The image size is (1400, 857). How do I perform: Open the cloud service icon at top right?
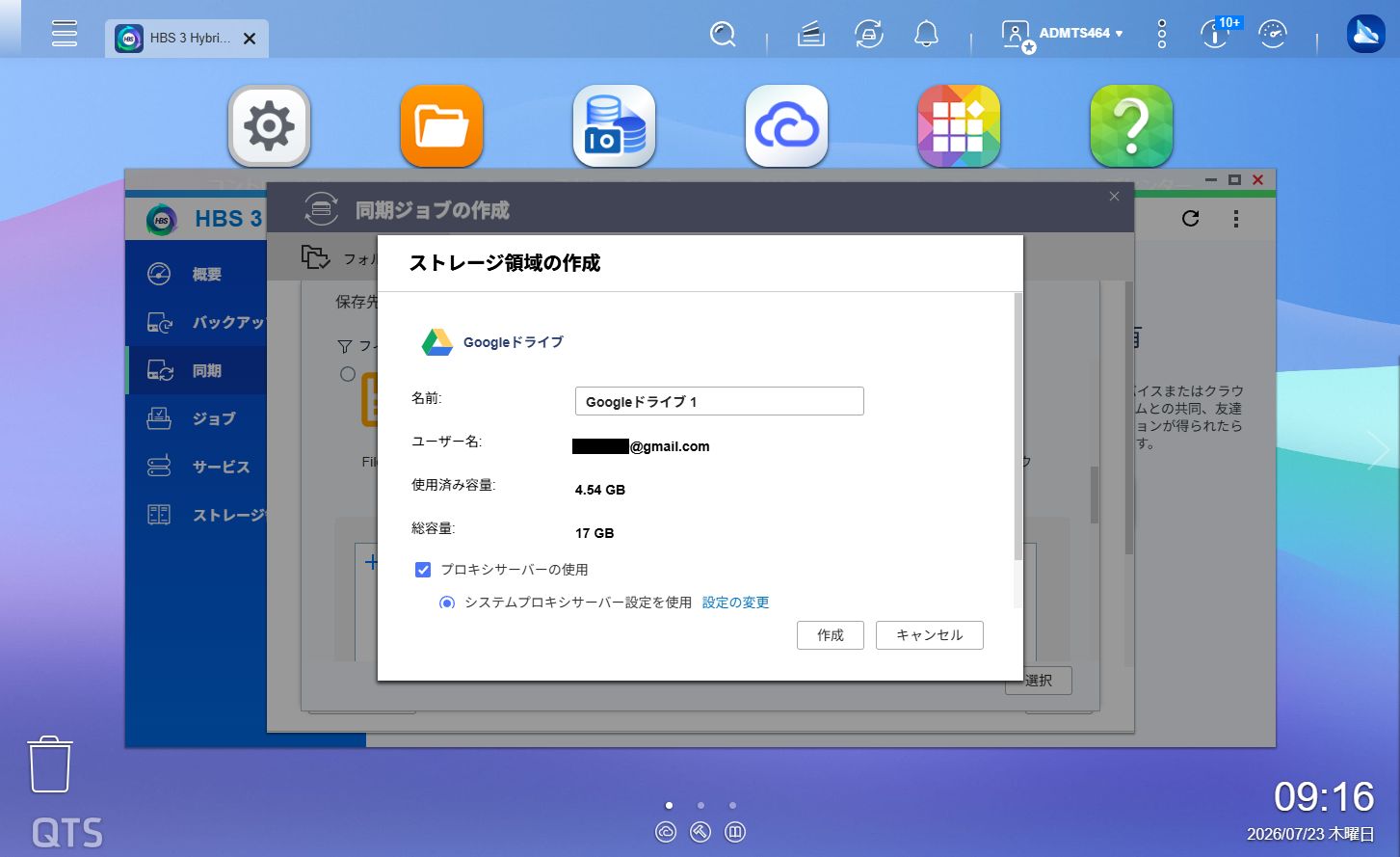1365,34
